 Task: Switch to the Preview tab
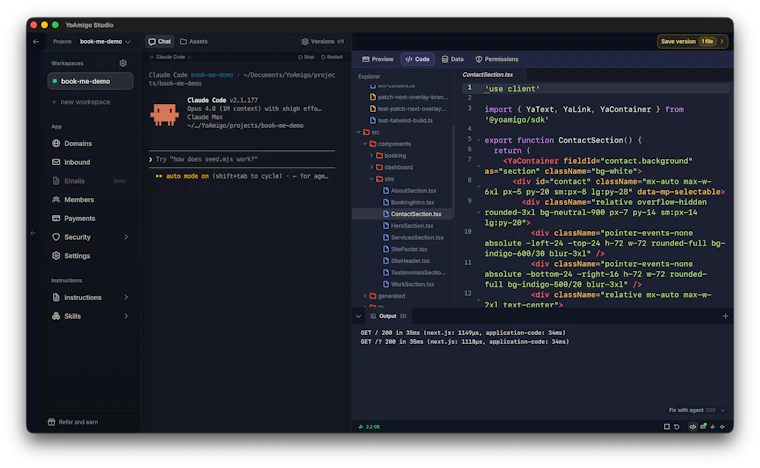[378, 59]
